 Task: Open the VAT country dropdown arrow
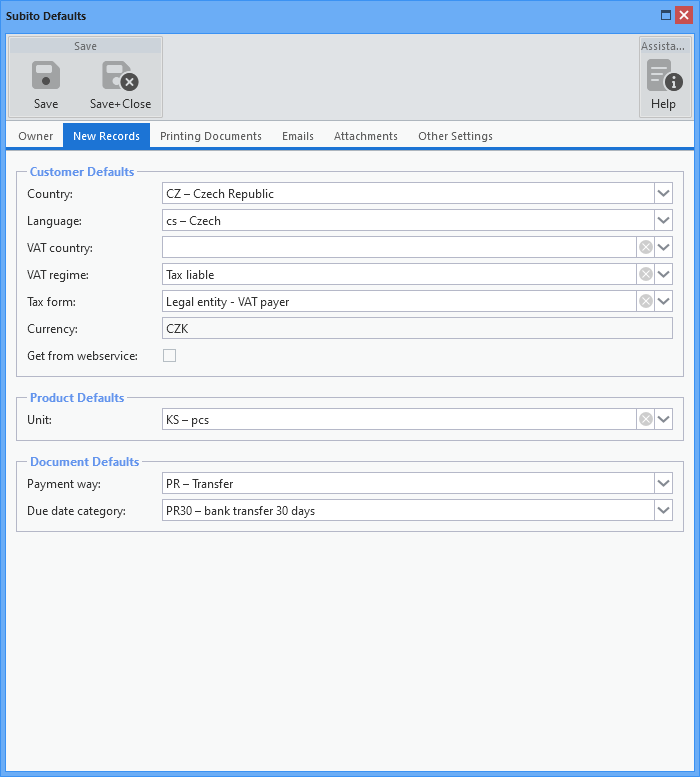tap(663, 247)
